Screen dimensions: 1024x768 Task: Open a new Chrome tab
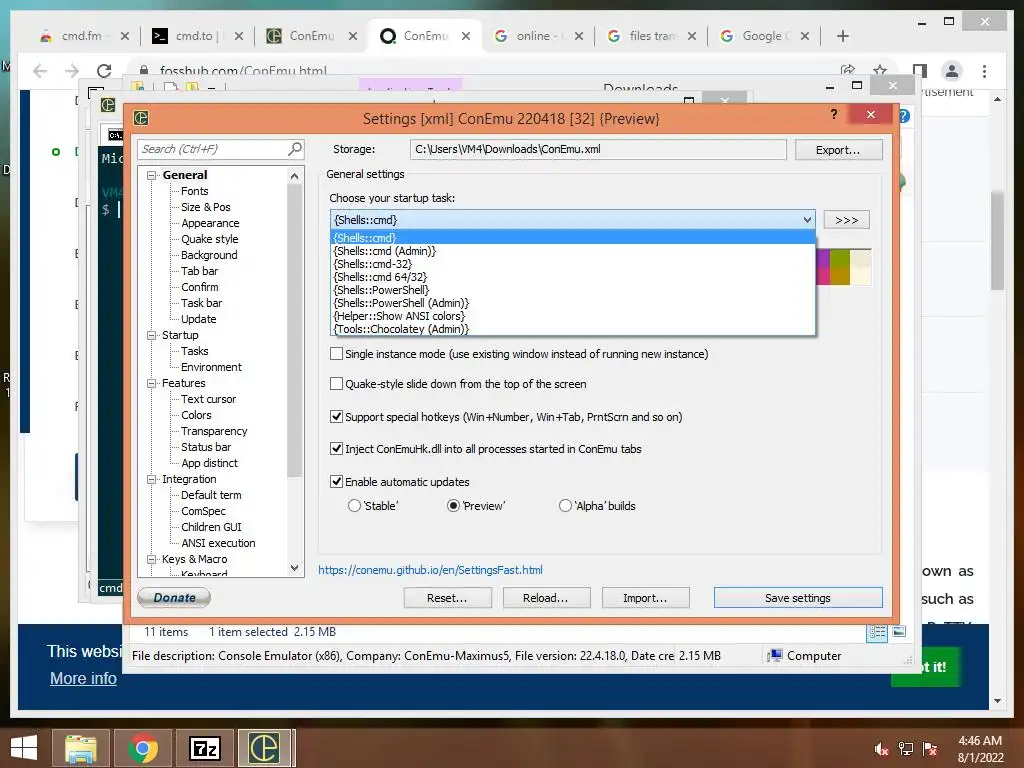(x=843, y=36)
